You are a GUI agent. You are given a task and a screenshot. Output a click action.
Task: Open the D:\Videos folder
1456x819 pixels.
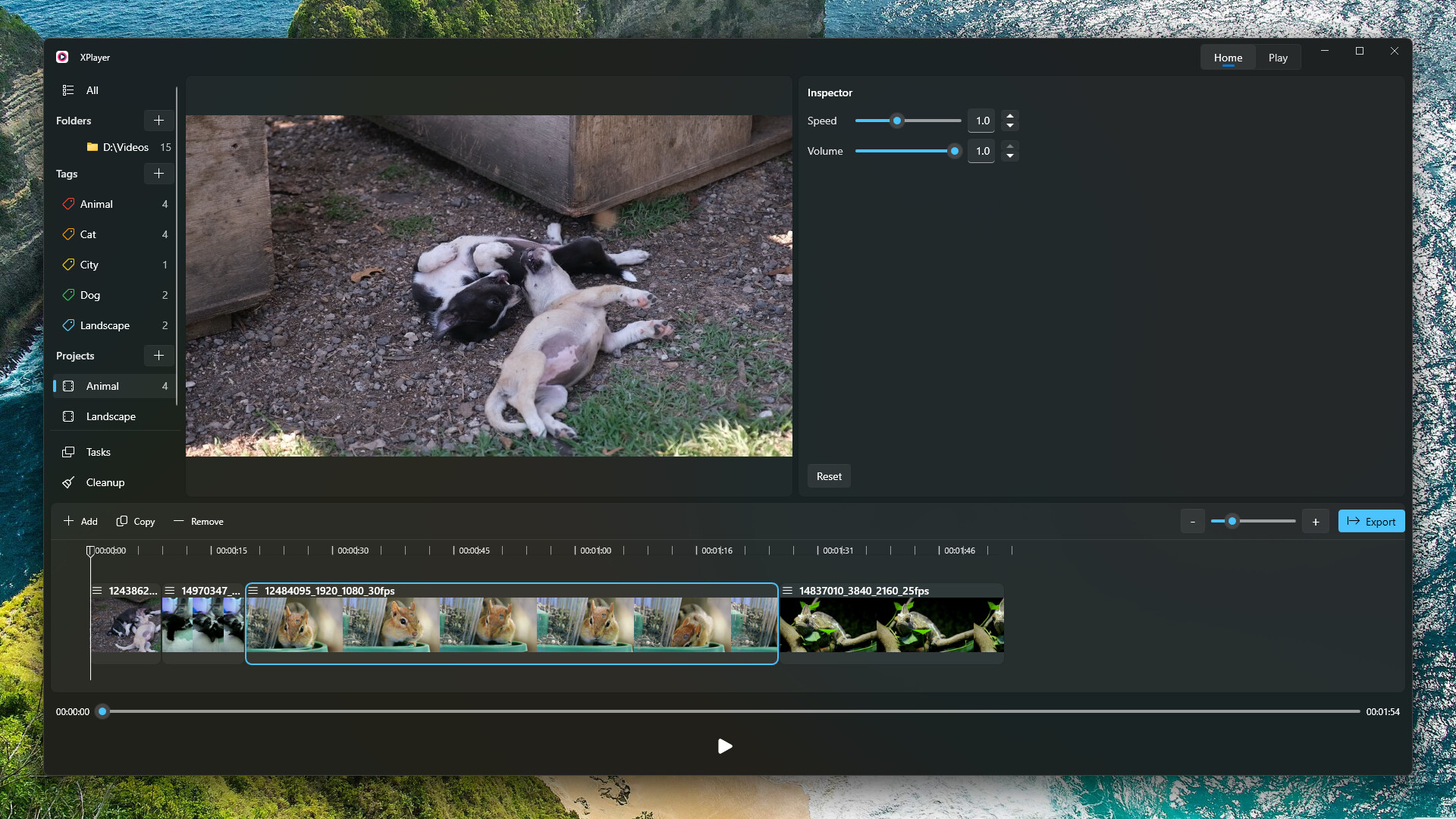click(x=125, y=148)
